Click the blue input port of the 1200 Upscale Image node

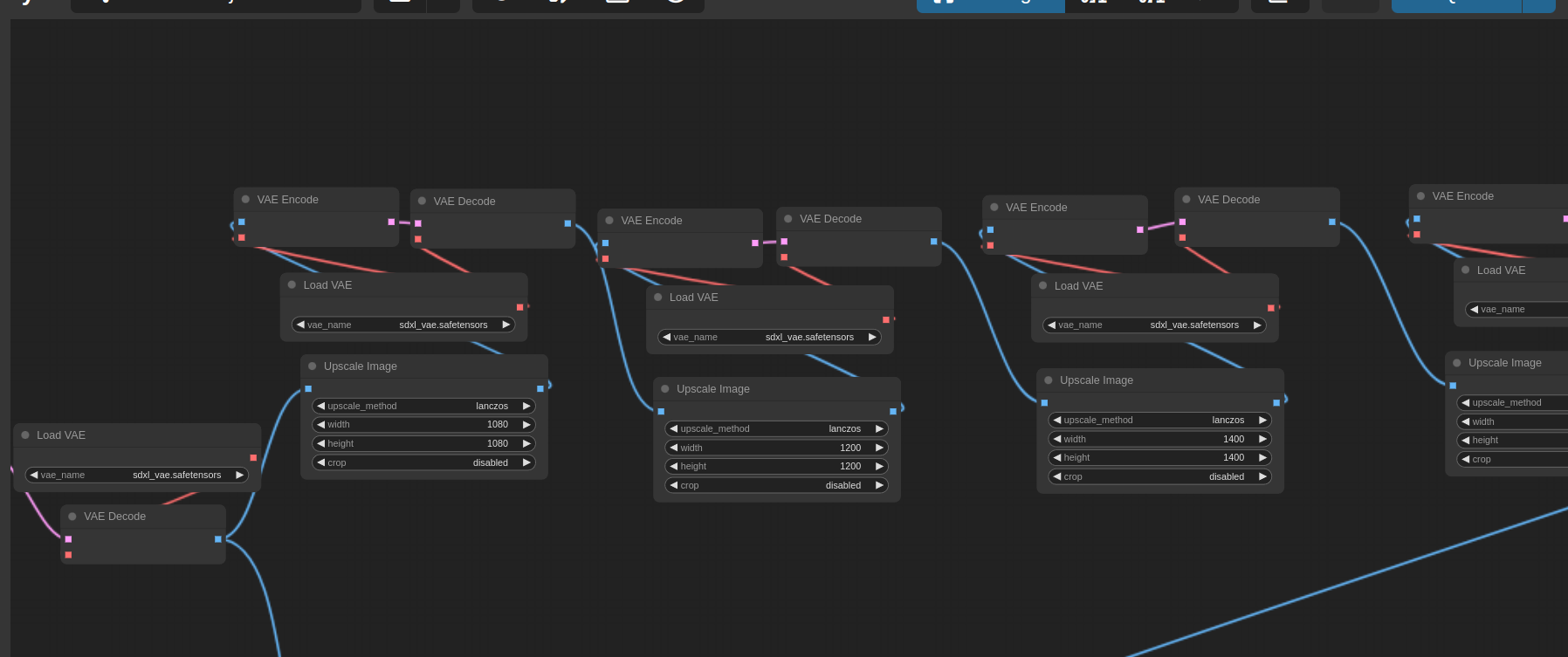tap(661, 412)
